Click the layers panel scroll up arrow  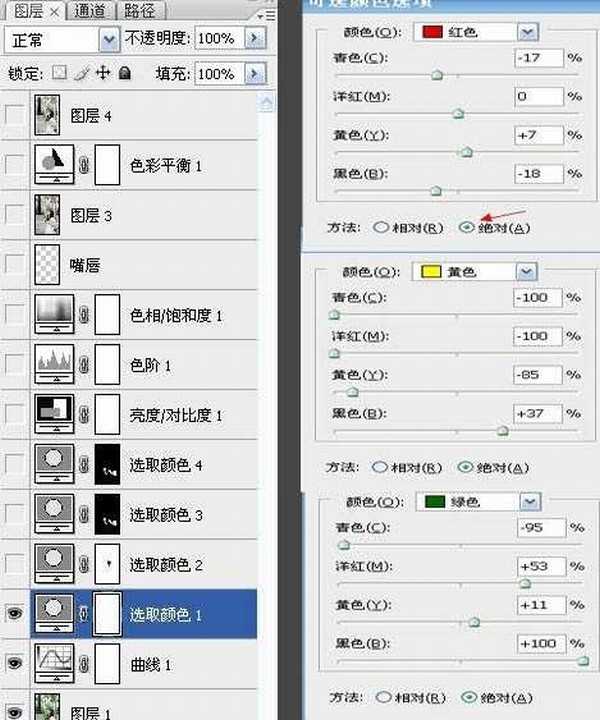pyautogui.click(x=266, y=103)
